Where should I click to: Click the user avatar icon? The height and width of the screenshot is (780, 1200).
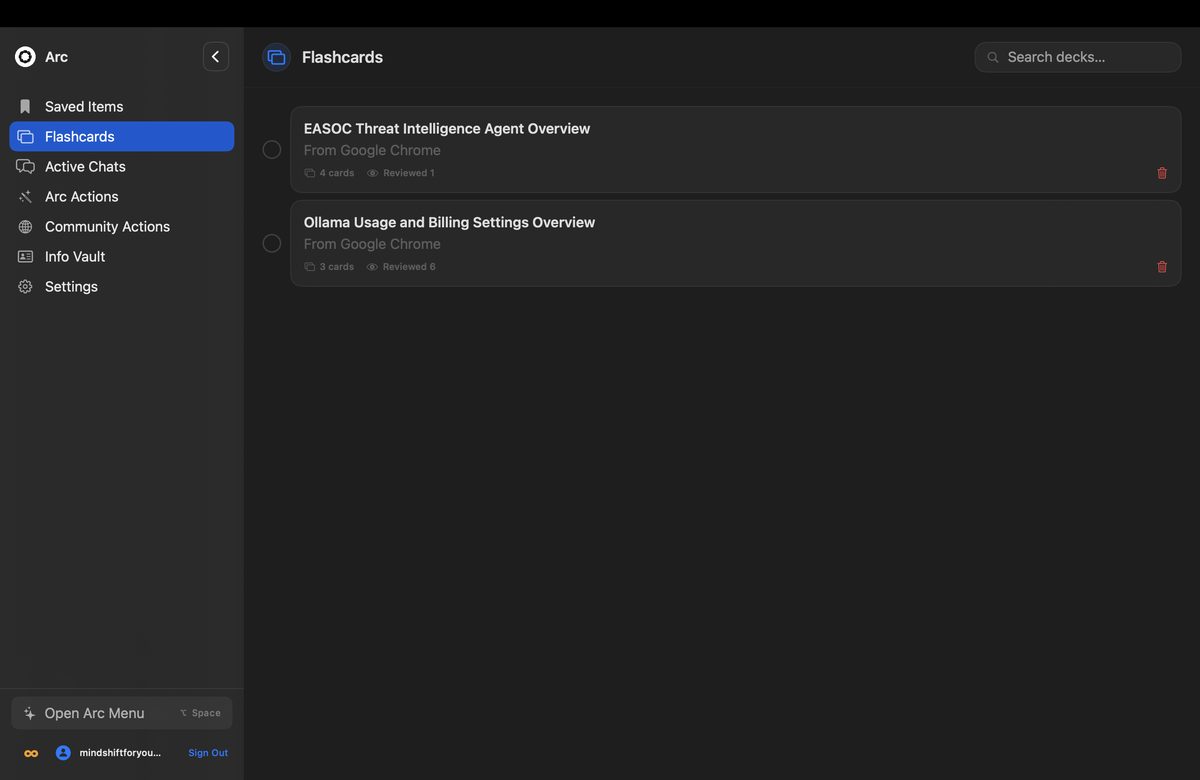(x=63, y=753)
